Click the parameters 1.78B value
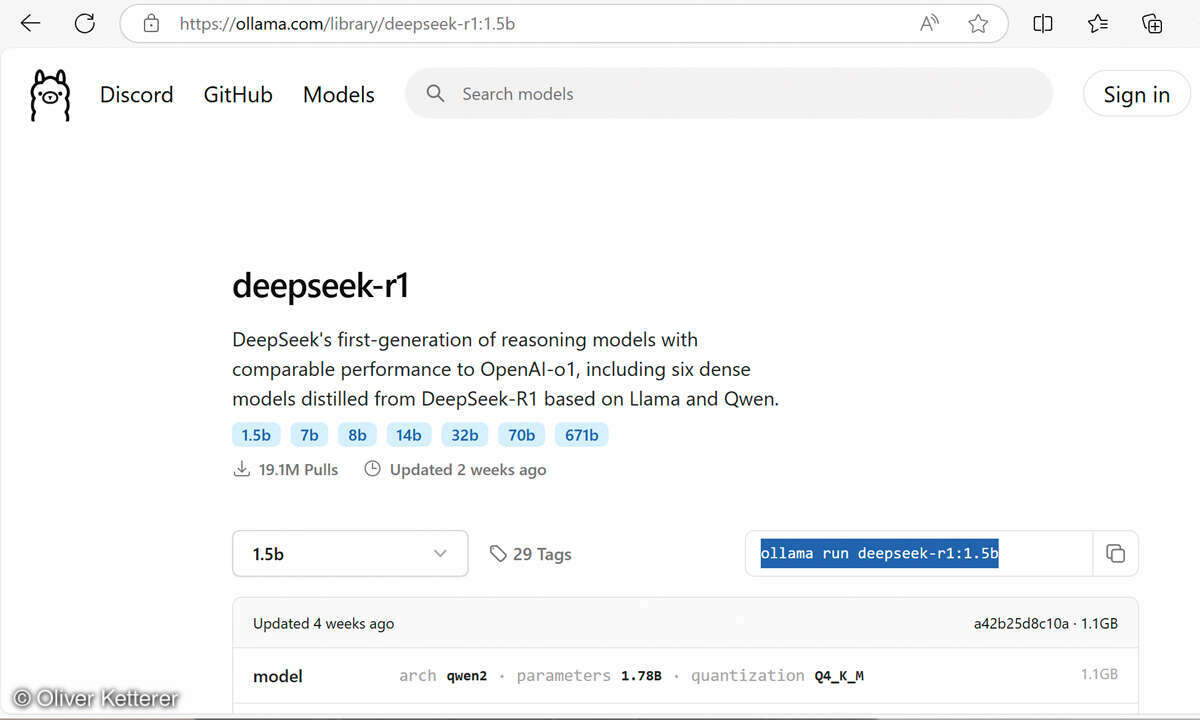The image size is (1200, 720). pyautogui.click(x=641, y=676)
